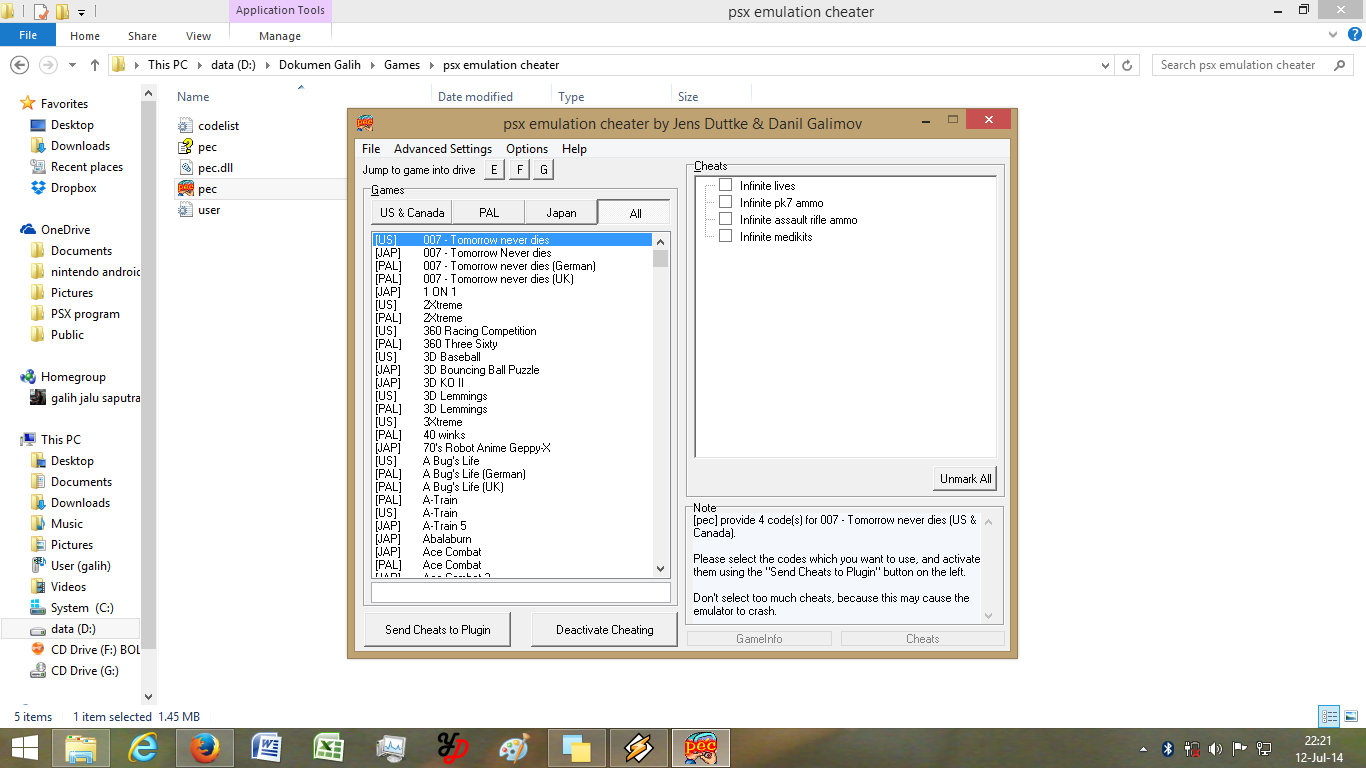The height and width of the screenshot is (768, 1366).
Task: Go back in Explorer navigation
Action: [x=19, y=65]
